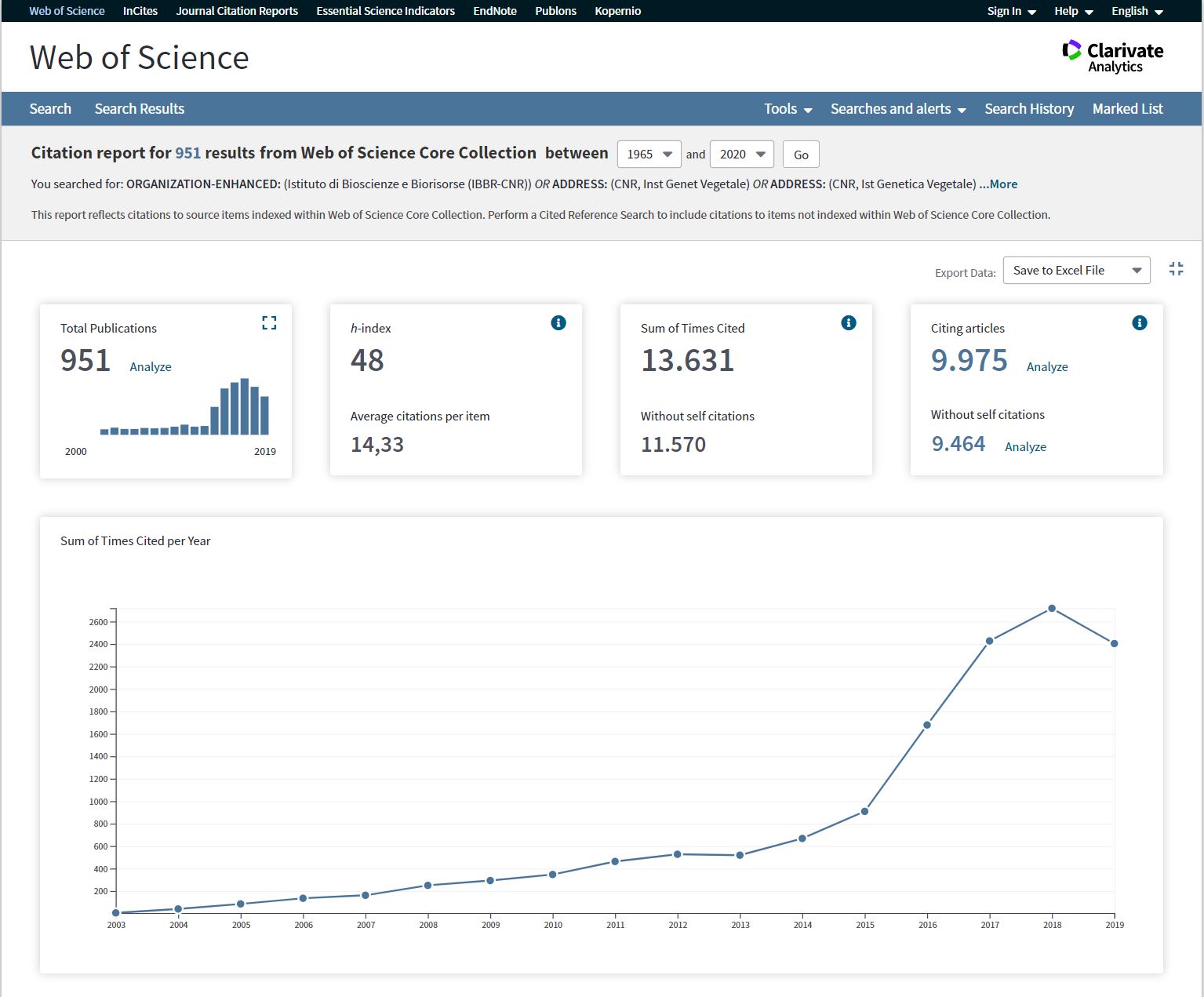Select Web of Science in top bar

[67, 11]
